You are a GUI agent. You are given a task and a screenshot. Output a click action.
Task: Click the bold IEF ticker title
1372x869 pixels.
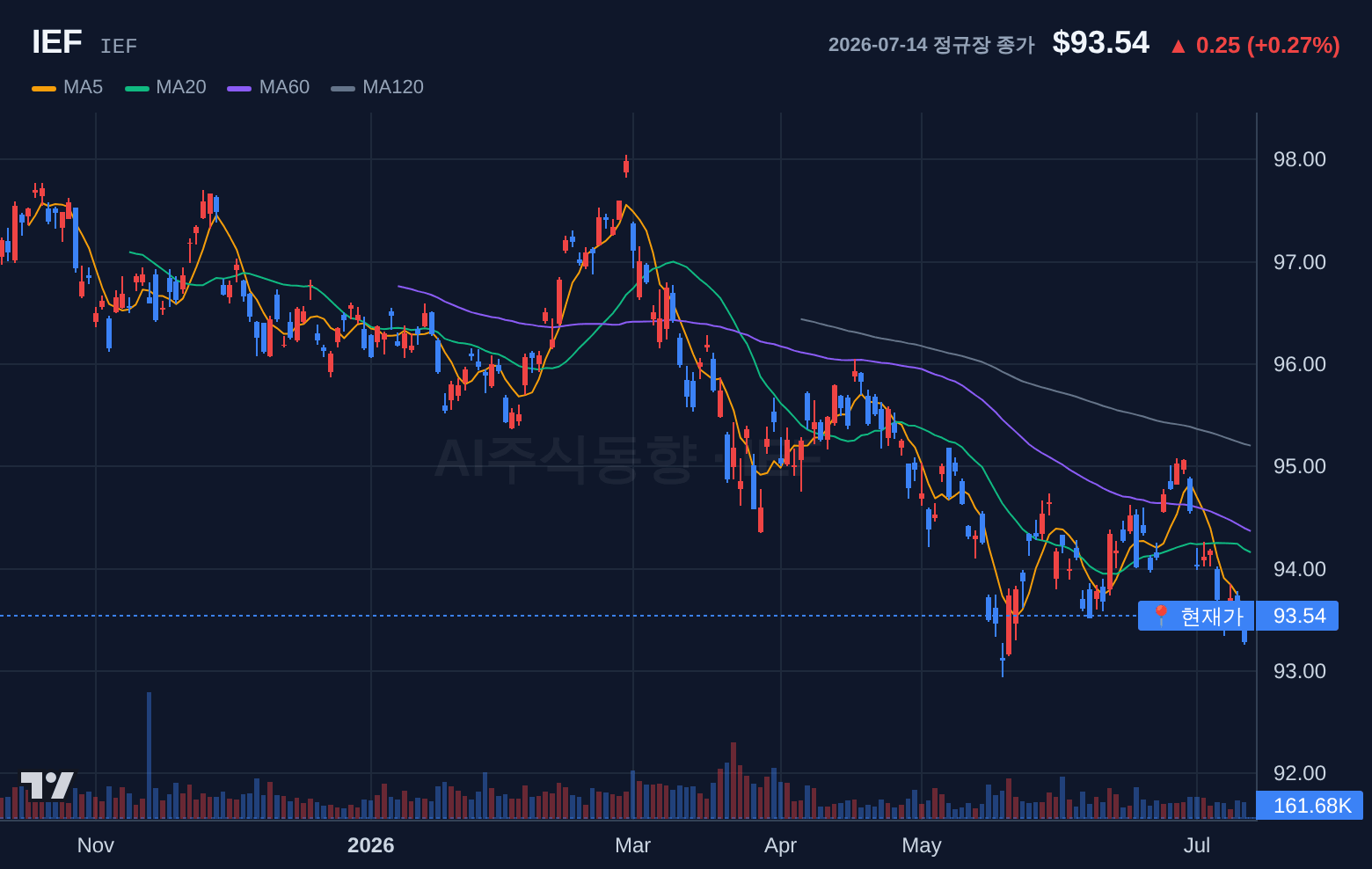pos(57,42)
